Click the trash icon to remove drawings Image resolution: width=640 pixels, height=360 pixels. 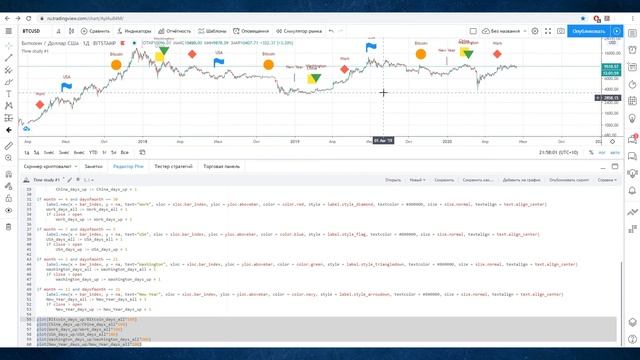(9, 227)
